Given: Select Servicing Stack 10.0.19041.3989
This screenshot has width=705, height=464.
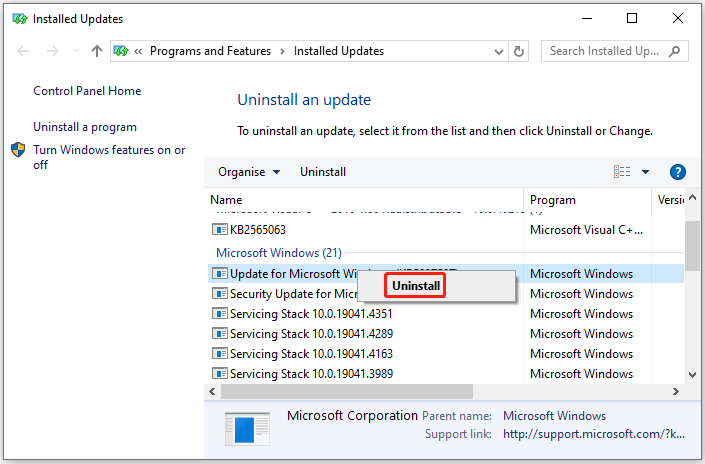Looking at the screenshot, I should click(446, 374).
